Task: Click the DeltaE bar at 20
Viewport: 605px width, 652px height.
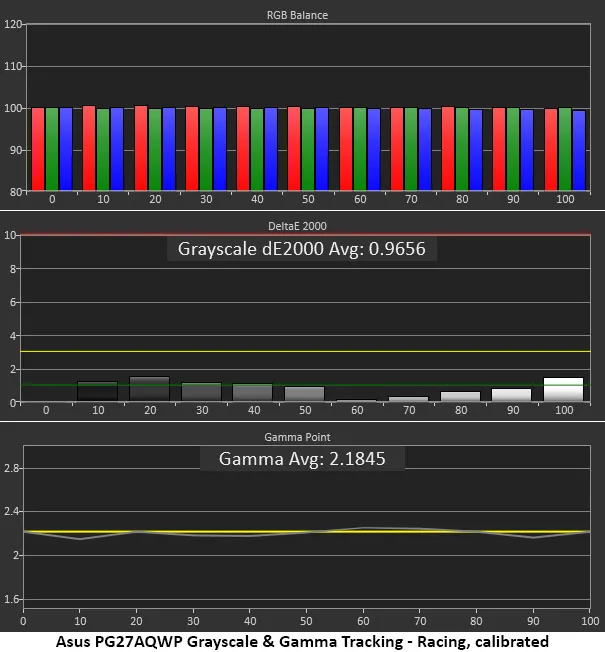Action: (149, 390)
